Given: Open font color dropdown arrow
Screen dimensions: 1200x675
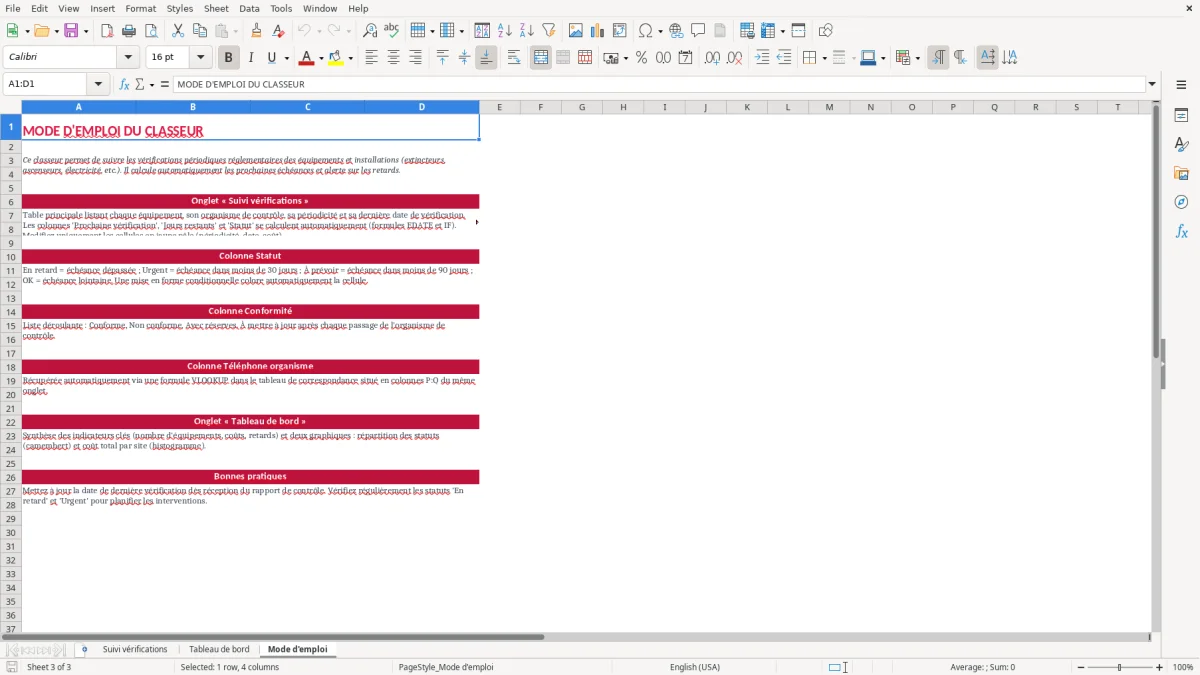Looking at the screenshot, I should click(321, 58).
